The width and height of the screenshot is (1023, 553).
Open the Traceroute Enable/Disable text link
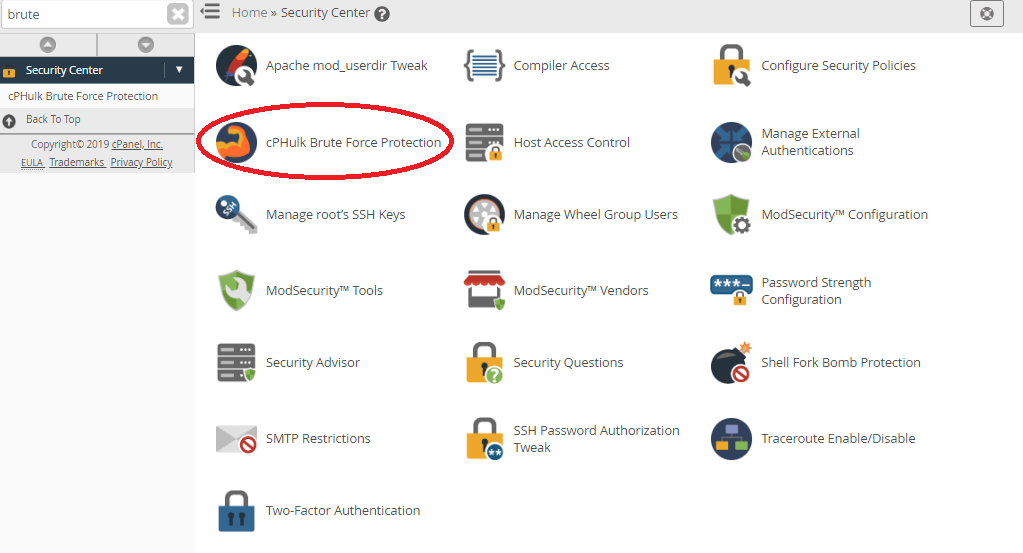pos(838,439)
